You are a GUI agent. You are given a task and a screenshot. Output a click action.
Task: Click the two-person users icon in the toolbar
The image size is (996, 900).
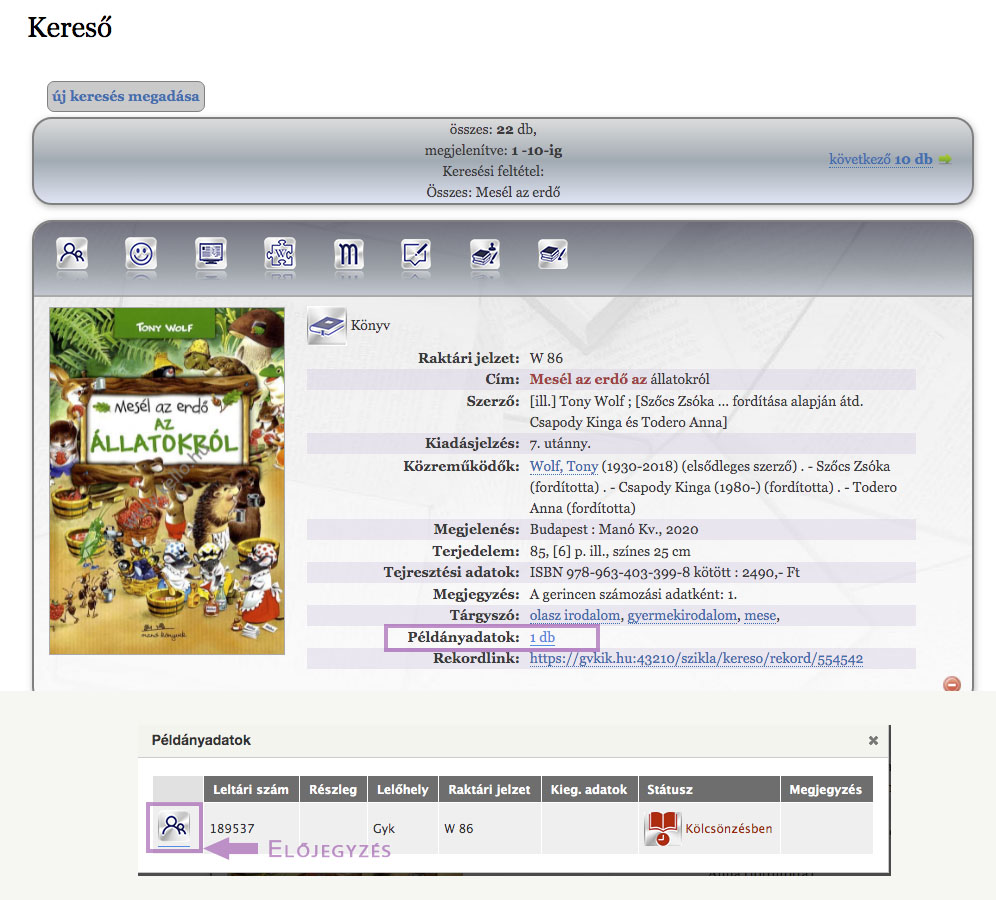coord(72,253)
